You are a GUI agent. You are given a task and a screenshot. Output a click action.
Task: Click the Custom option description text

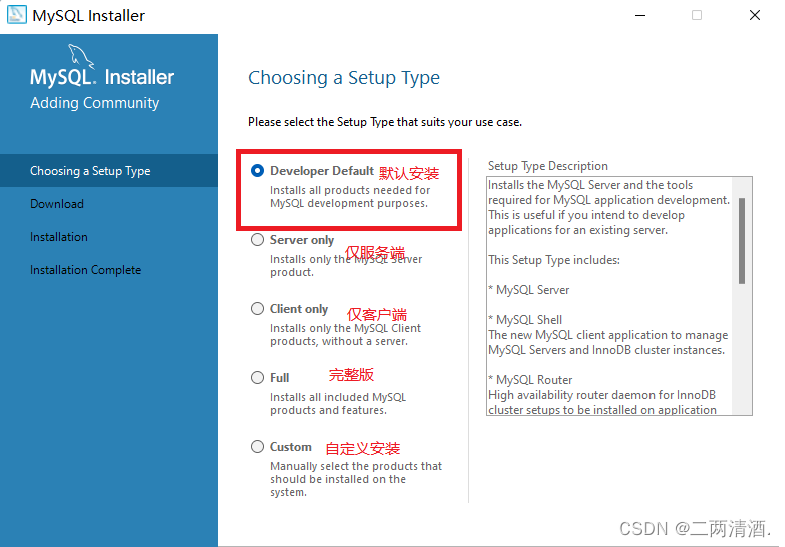[x=356, y=479]
